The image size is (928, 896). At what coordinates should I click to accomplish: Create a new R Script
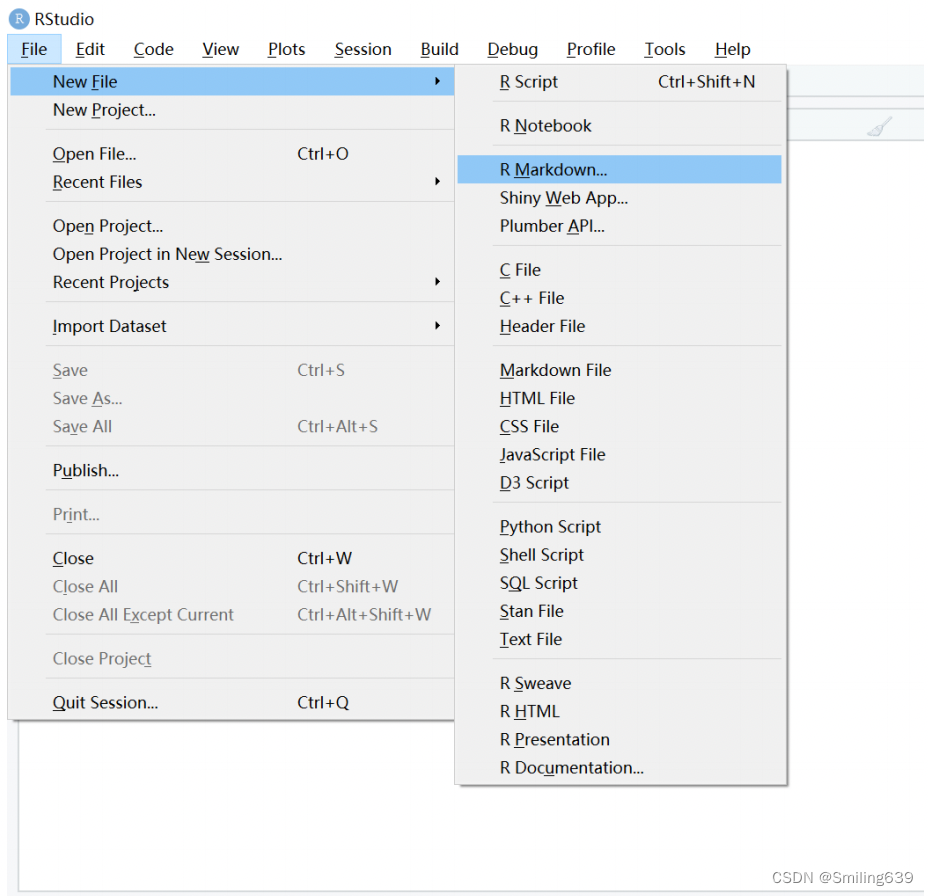[x=620, y=82]
